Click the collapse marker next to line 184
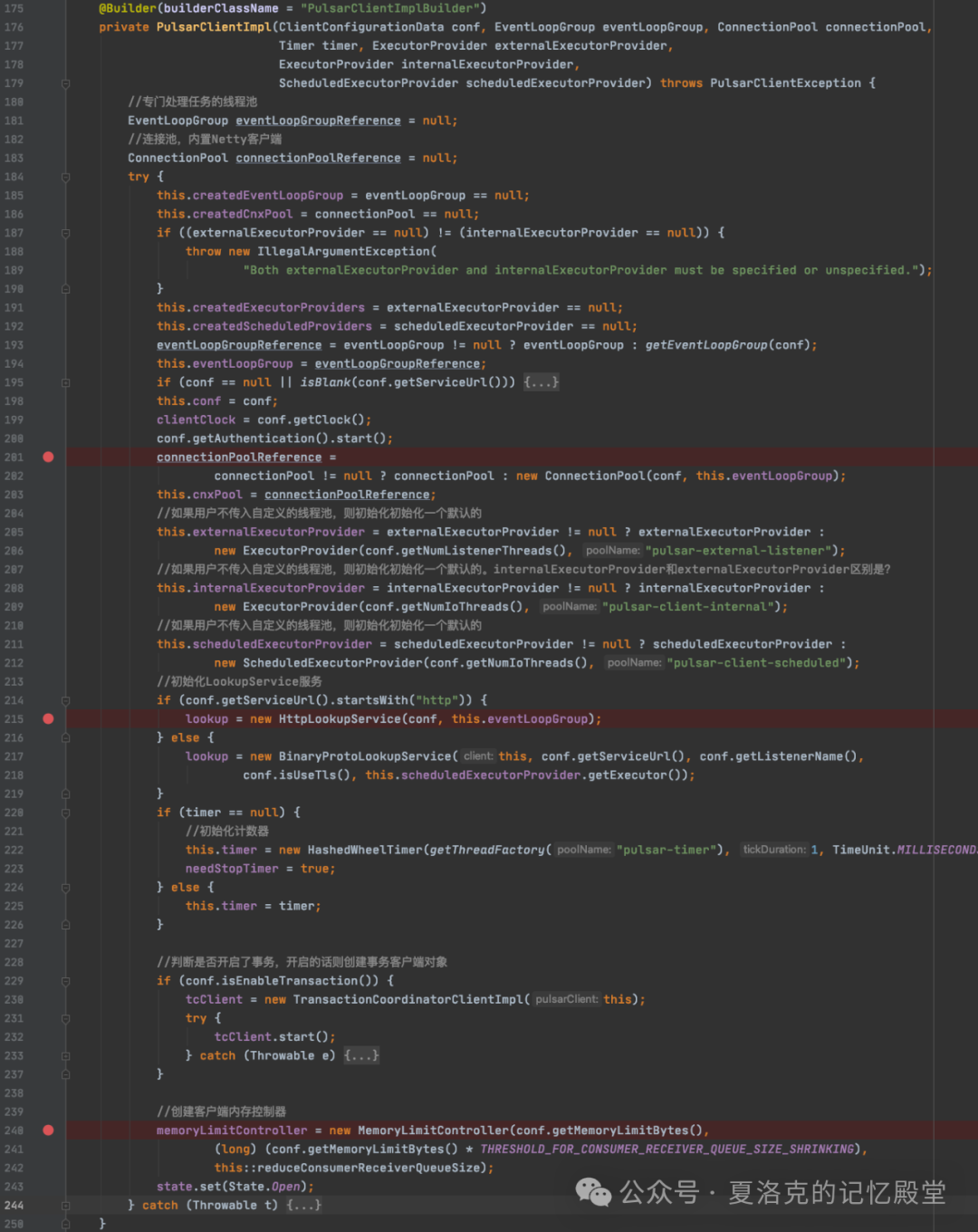The width and height of the screenshot is (978, 1232). (64, 177)
